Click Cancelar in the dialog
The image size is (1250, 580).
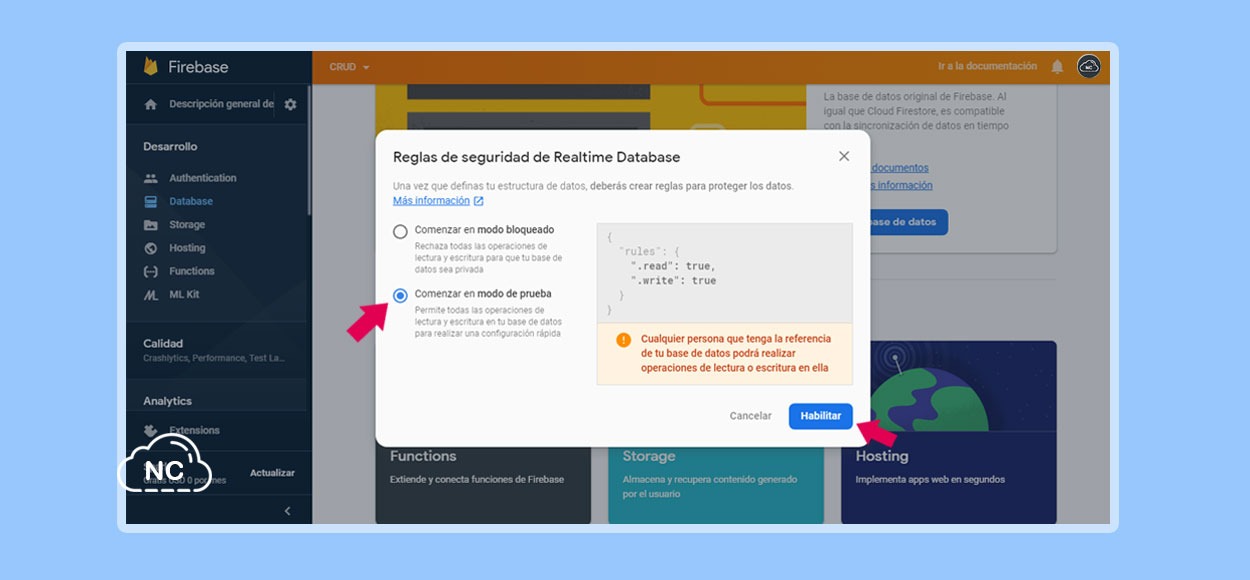(x=751, y=416)
